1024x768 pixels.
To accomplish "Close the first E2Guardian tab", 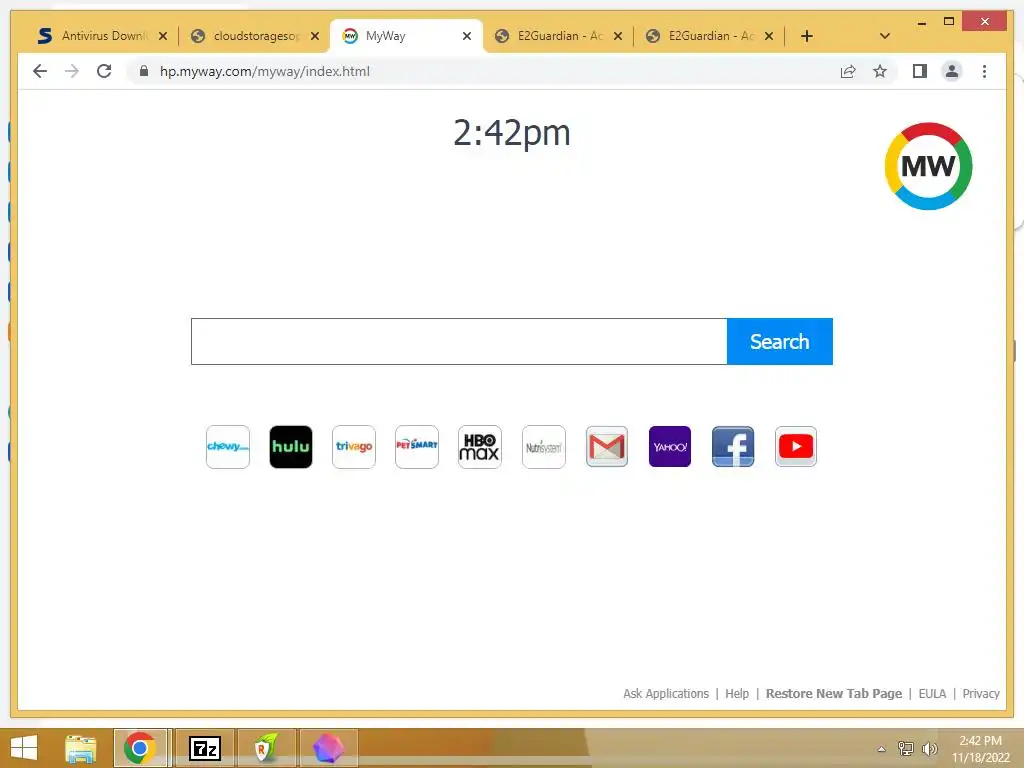I will pos(618,36).
